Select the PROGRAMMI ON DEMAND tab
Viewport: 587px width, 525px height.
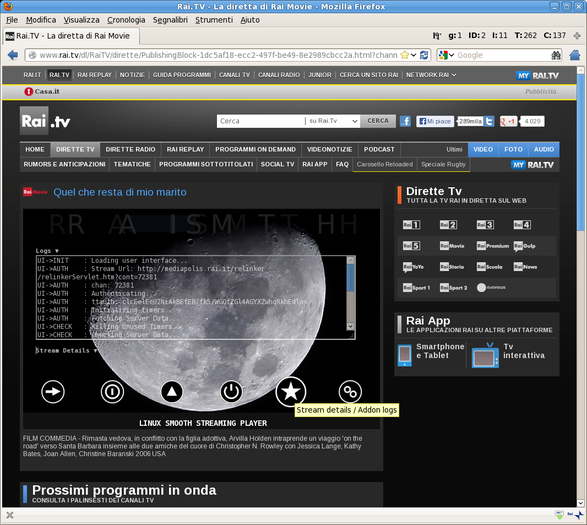coord(255,149)
